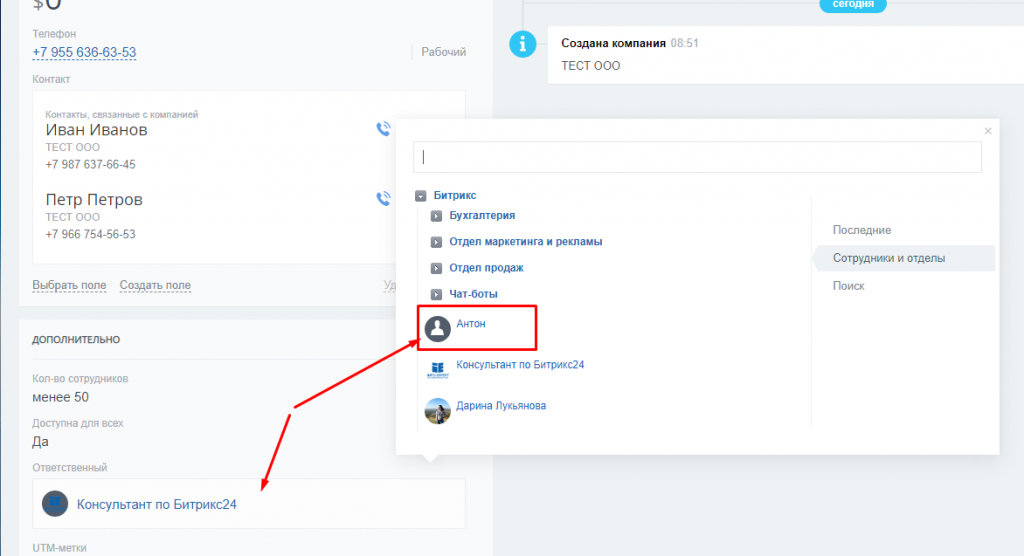Click ДОПОЛНИТЕЛЬНО section header
The width and height of the screenshot is (1024, 556).
[76, 339]
